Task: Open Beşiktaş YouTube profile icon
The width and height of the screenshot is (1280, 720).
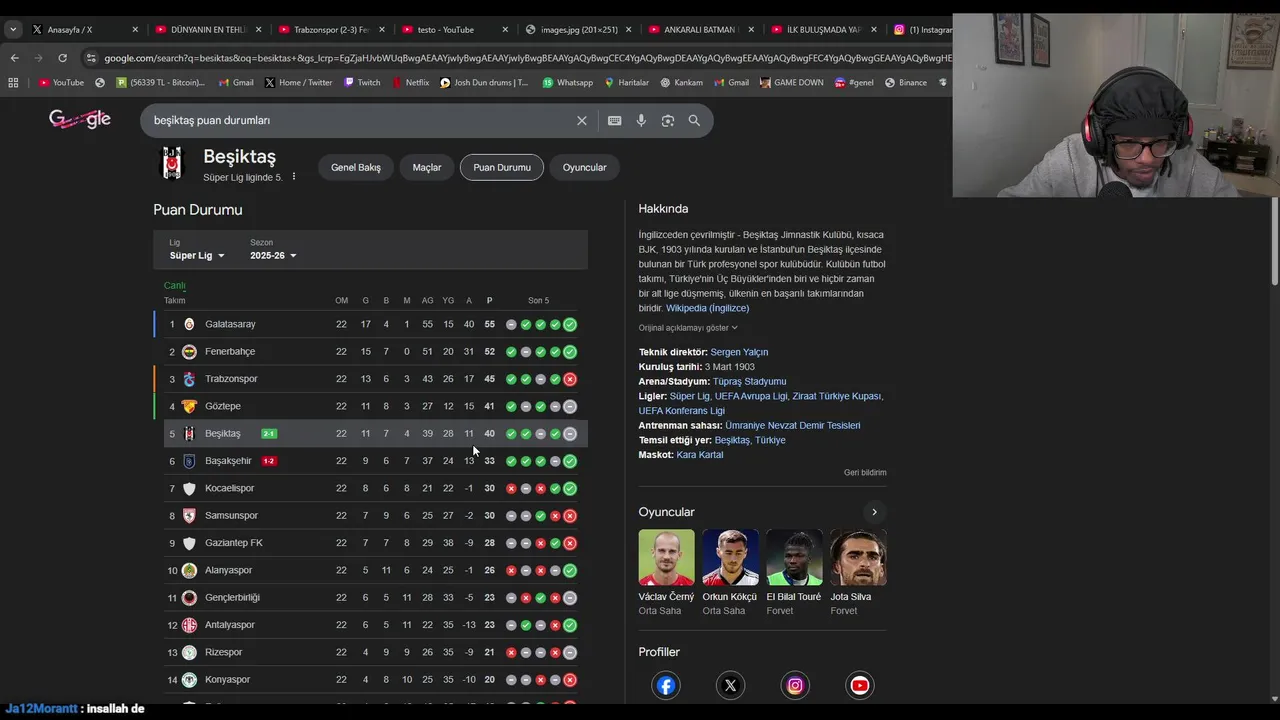Action: pos(859,685)
